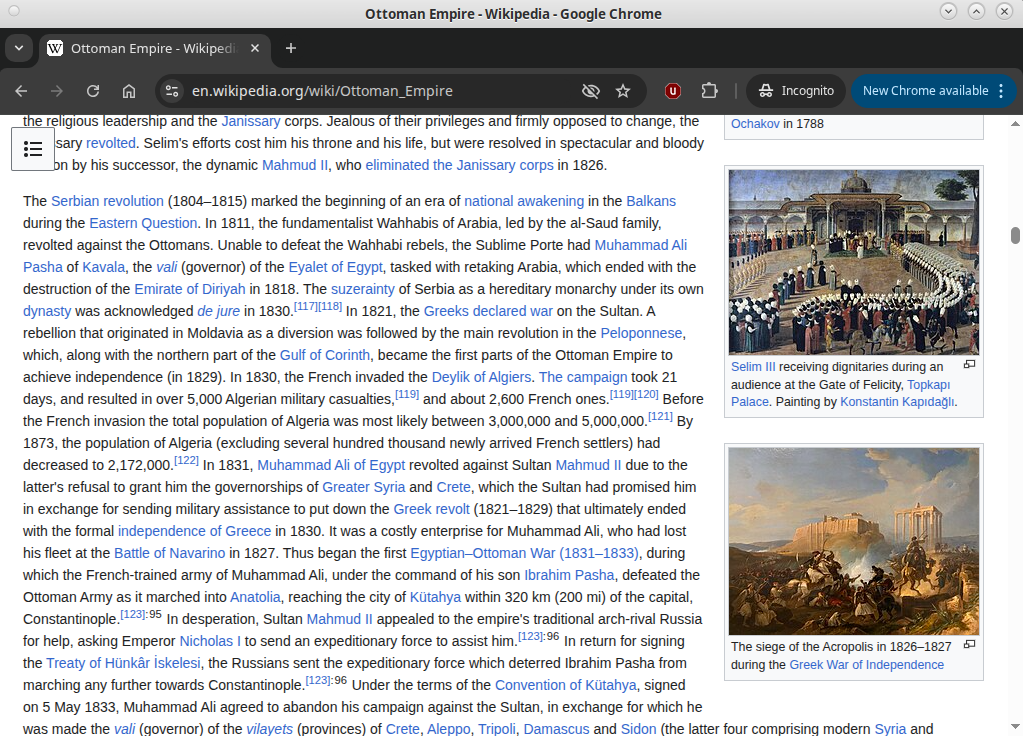This screenshot has width=1023, height=736.
Task: Open the Wikipedia table of contents sidebar button
Action: point(33,149)
